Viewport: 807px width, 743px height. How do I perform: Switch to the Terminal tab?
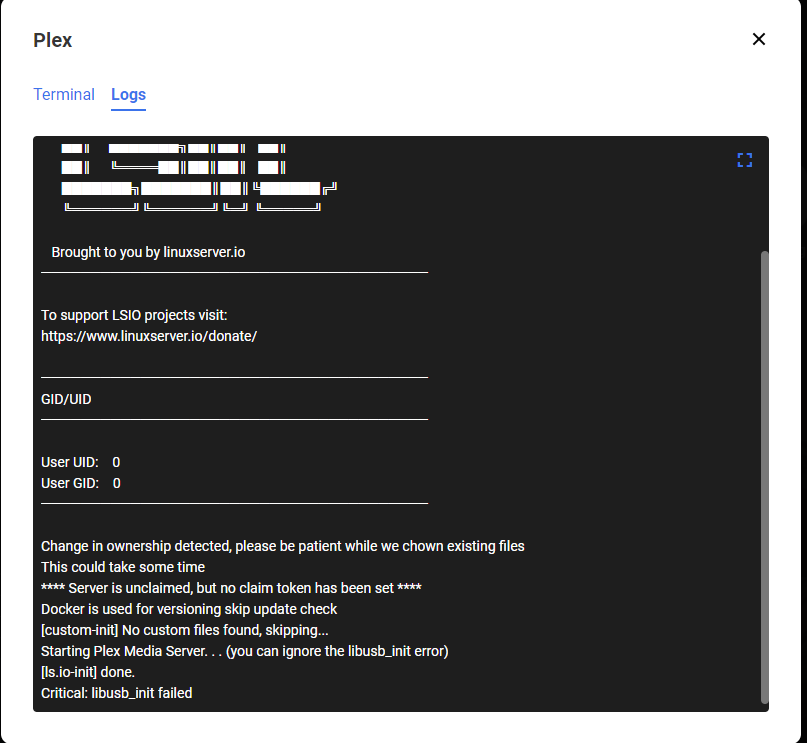64,94
